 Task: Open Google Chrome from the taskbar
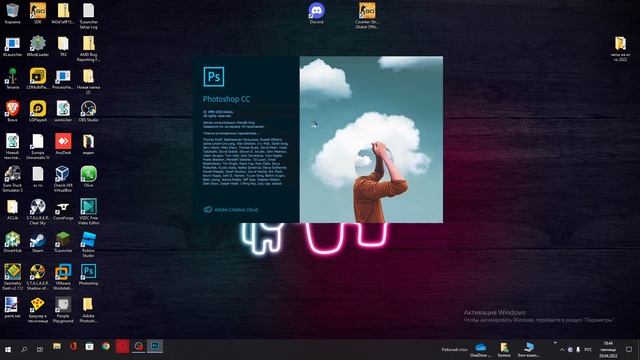[106, 347]
